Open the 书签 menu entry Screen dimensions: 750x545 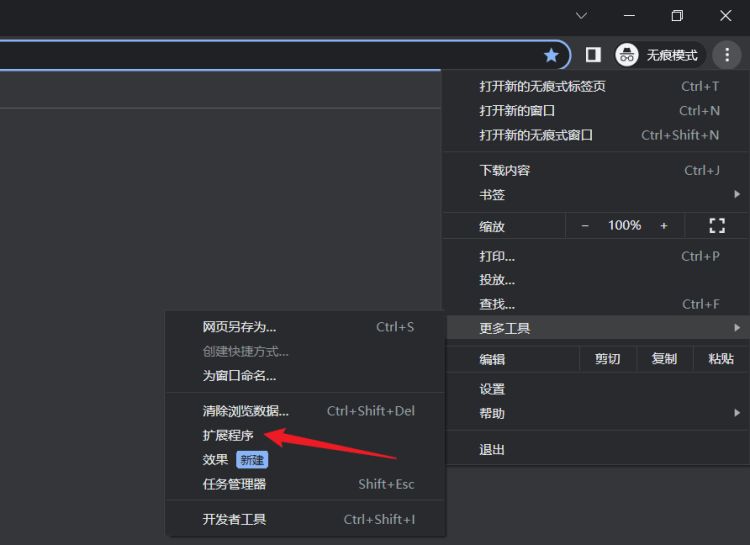[596, 195]
